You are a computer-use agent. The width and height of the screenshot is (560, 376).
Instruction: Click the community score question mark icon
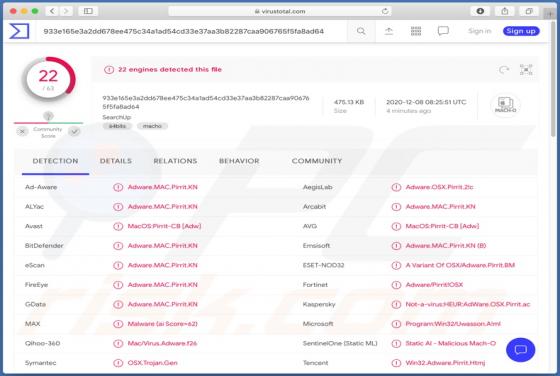tap(48, 116)
